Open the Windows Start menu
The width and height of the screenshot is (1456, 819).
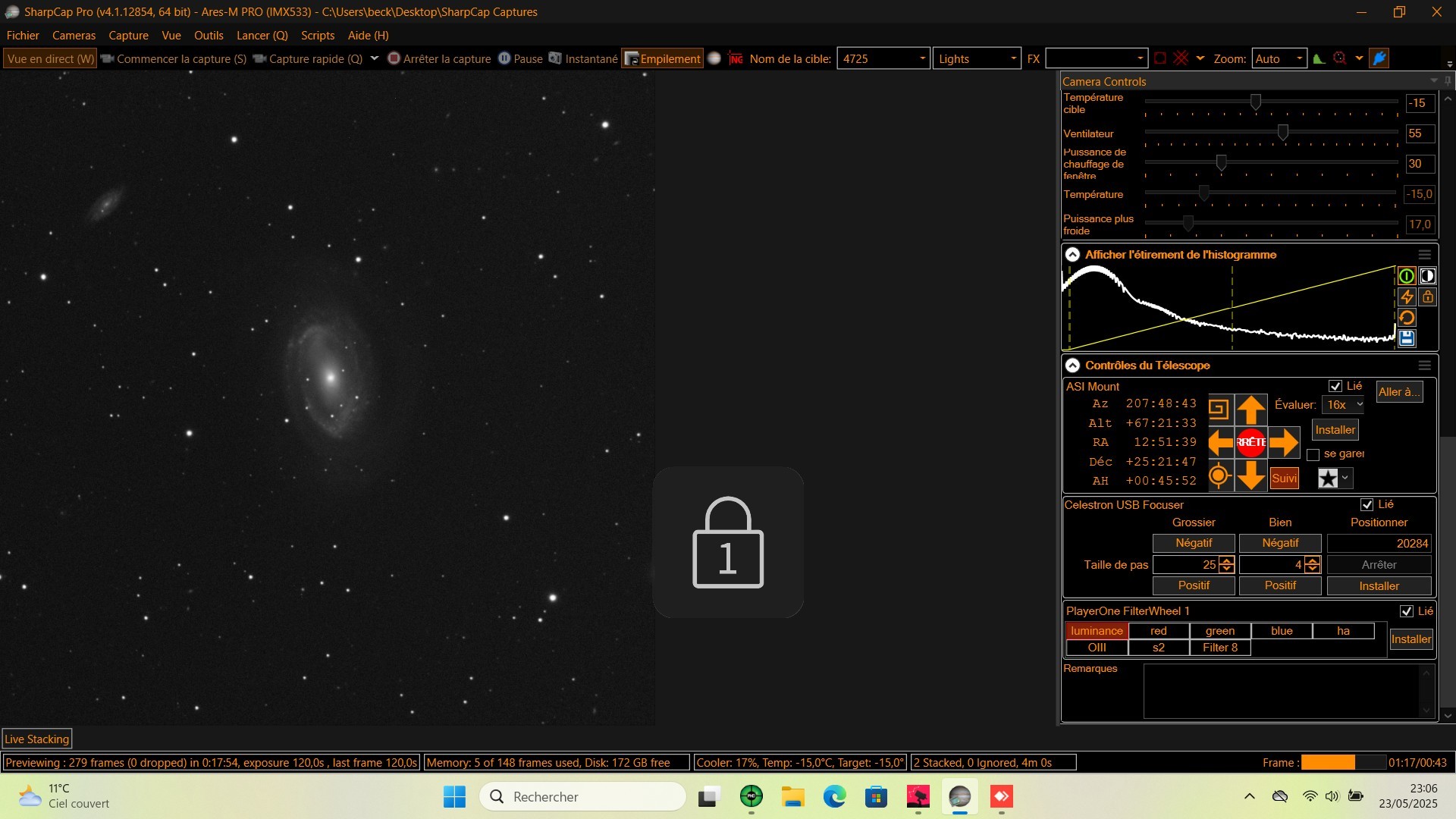(x=454, y=796)
